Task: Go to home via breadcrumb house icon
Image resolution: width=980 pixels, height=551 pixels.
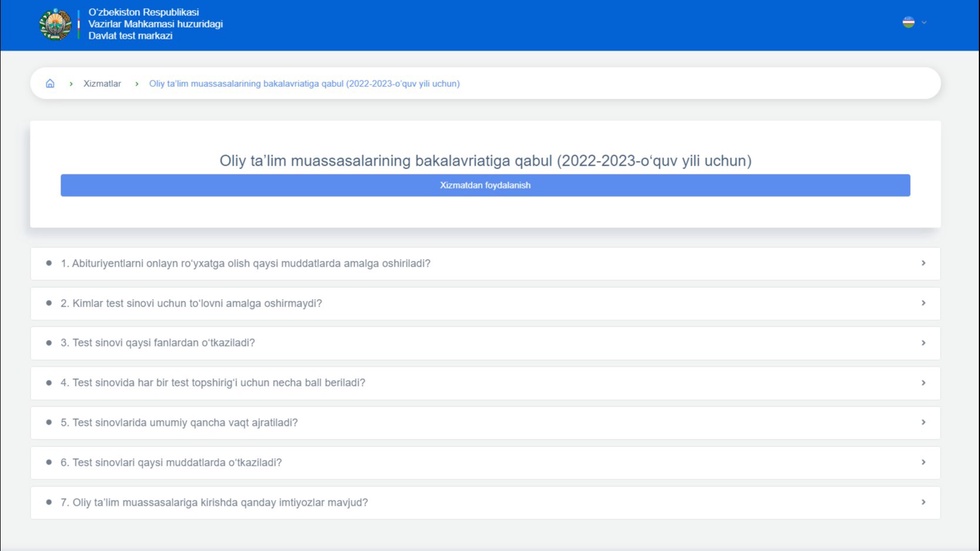Action: coord(50,84)
